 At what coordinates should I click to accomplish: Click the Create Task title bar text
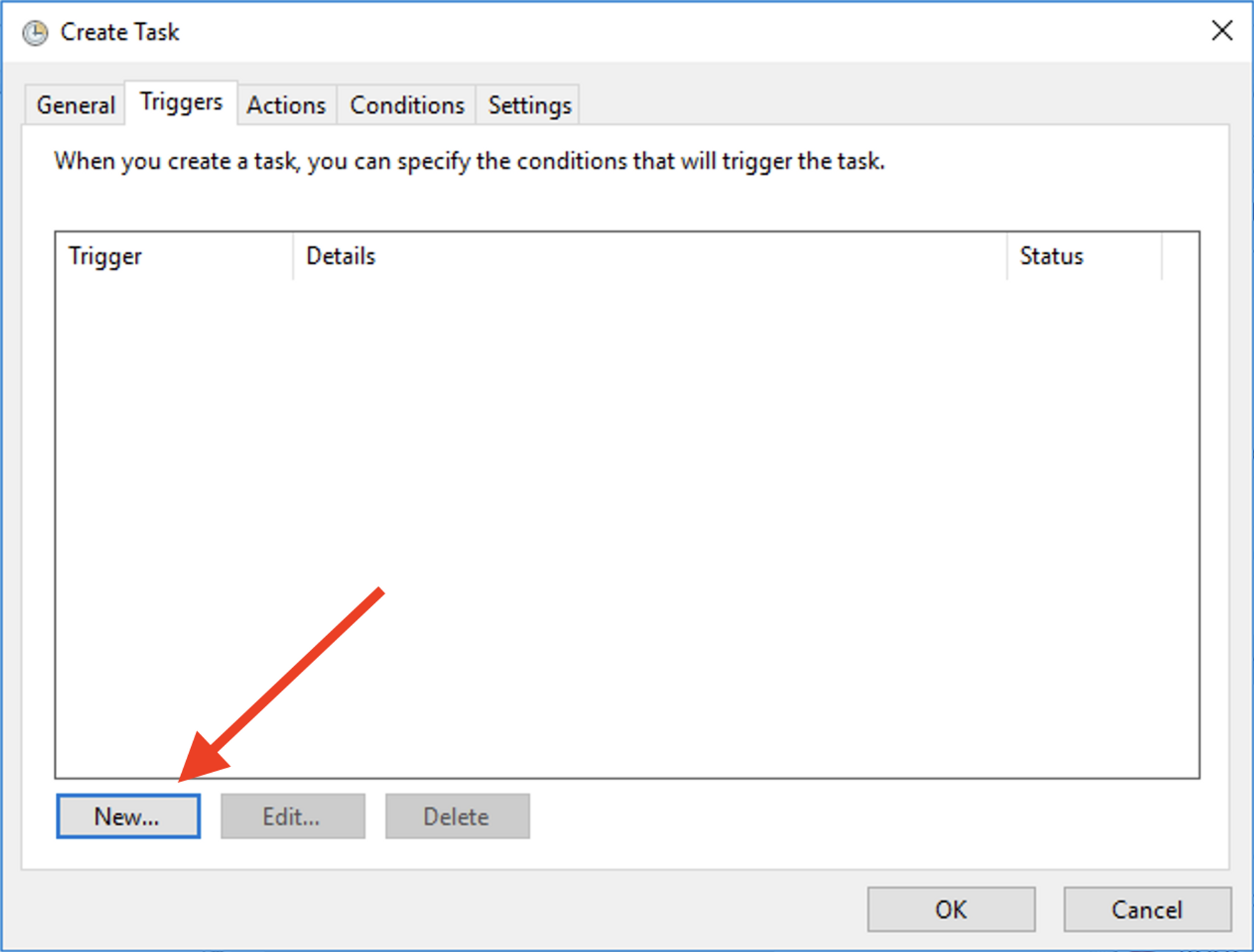click(120, 33)
